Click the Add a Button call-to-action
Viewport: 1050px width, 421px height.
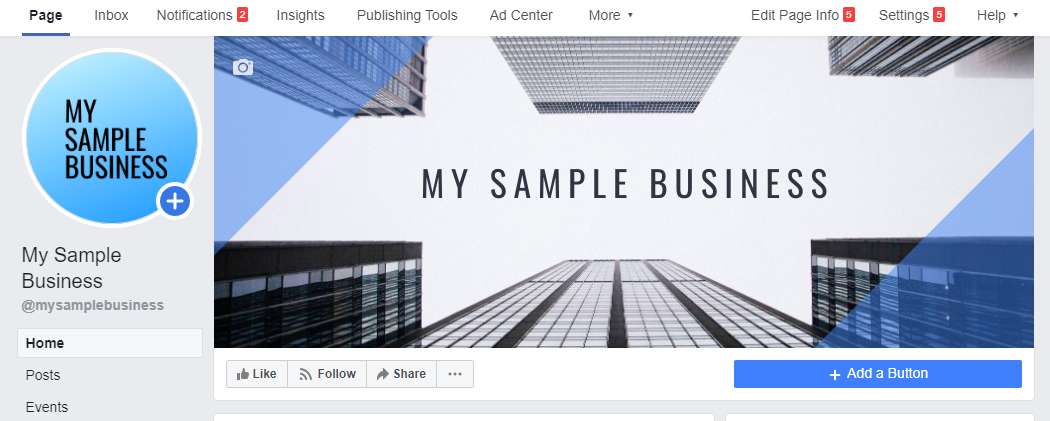click(x=877, y=374)
